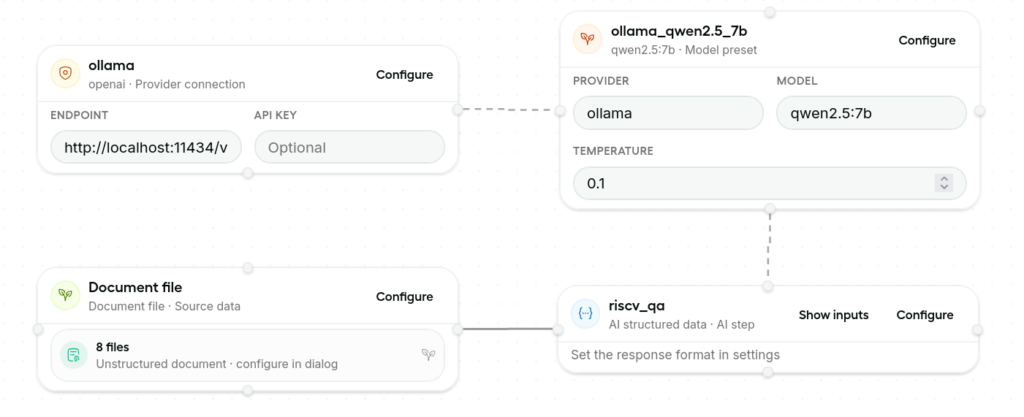Click the temperature stepper arrows

942,182
